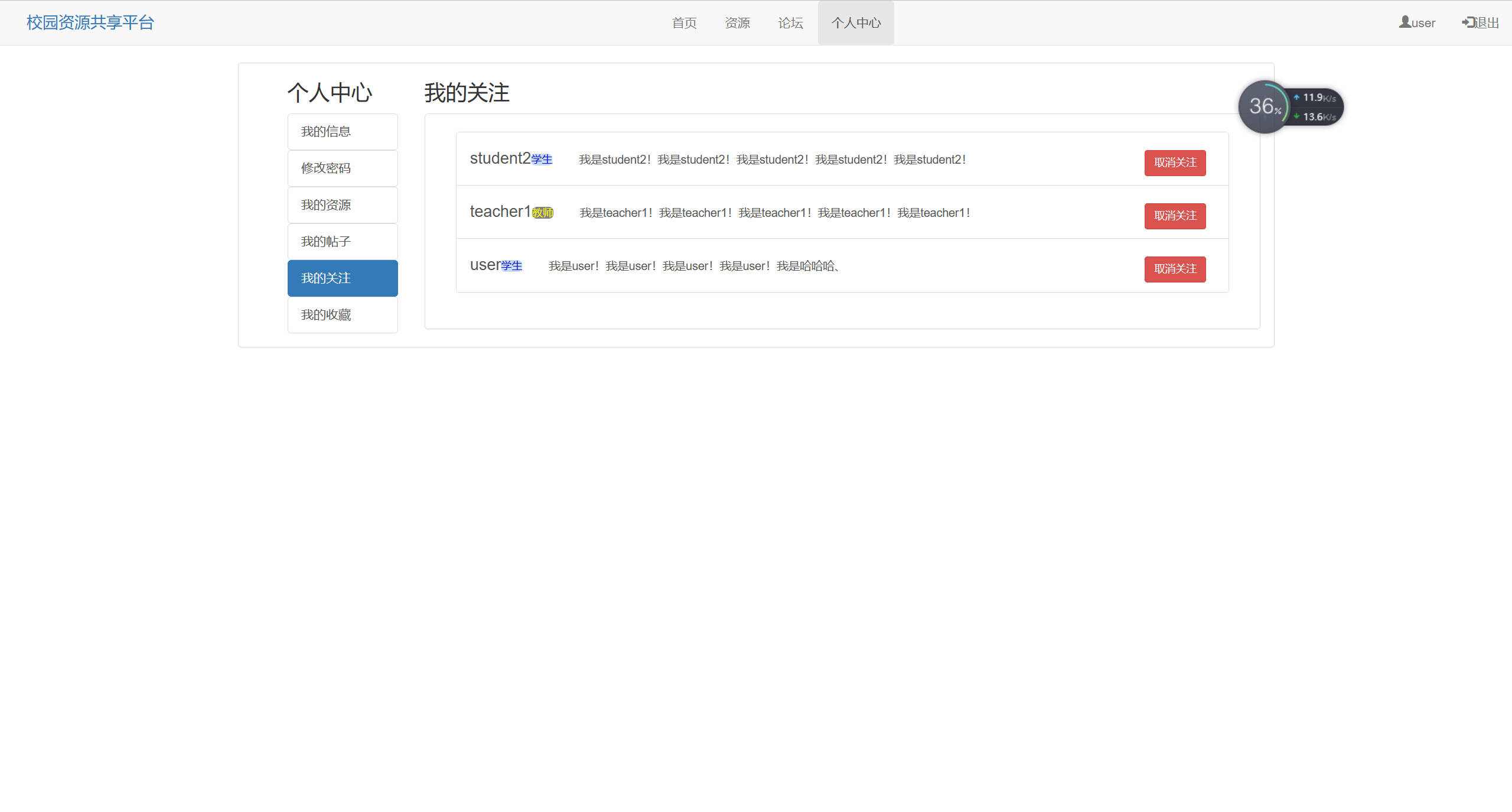Screen dimensions: 1512x812
Task: Unfollow user with 取消关注 button
Action: coord(1175,269)
